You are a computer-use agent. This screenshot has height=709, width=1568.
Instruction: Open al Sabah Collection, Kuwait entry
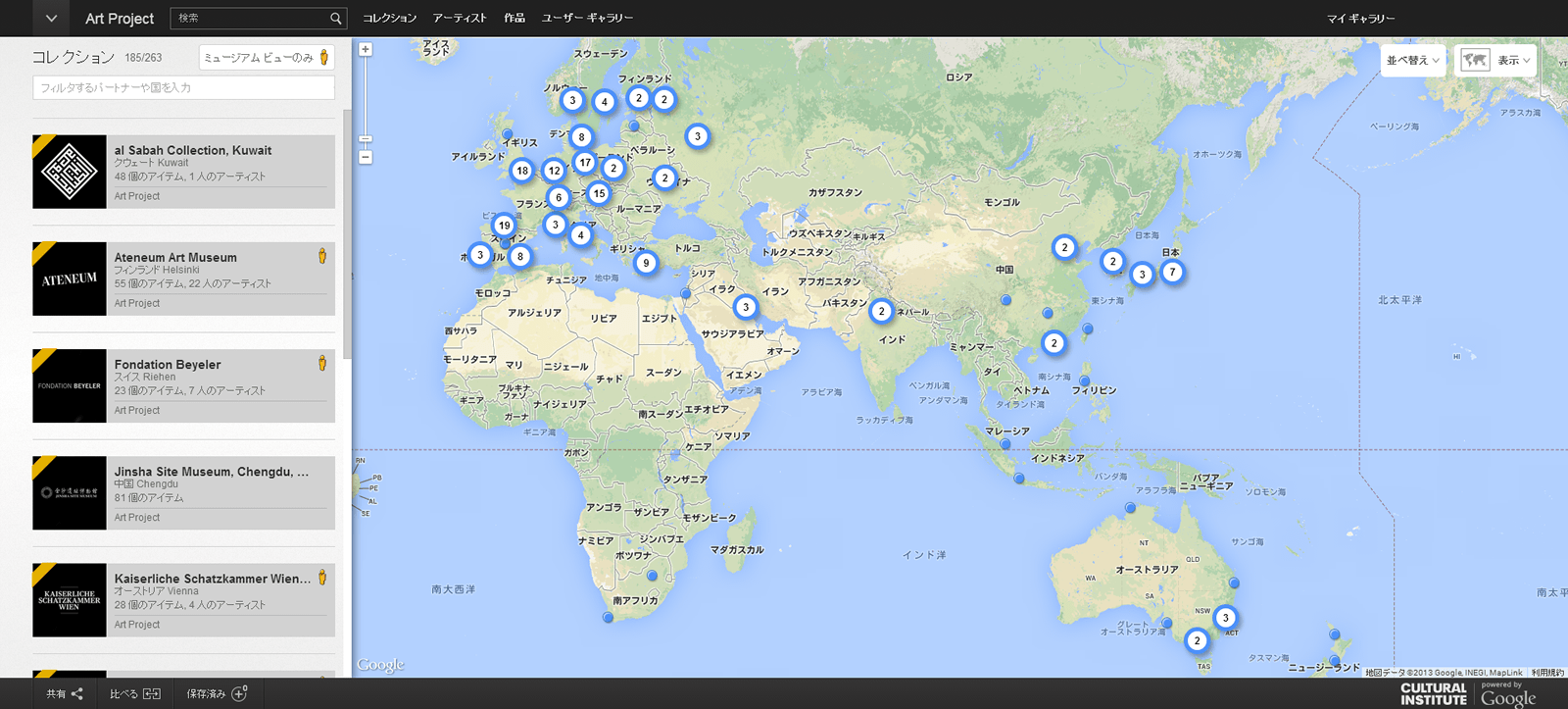(193, 150)
